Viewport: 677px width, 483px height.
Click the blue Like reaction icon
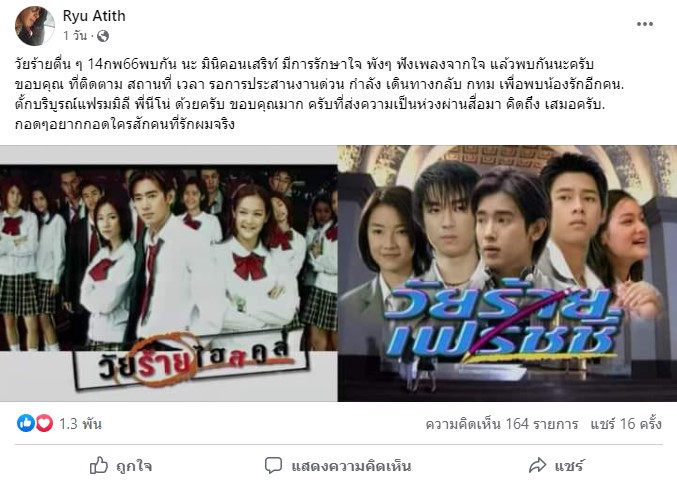(x=25, y=423)
